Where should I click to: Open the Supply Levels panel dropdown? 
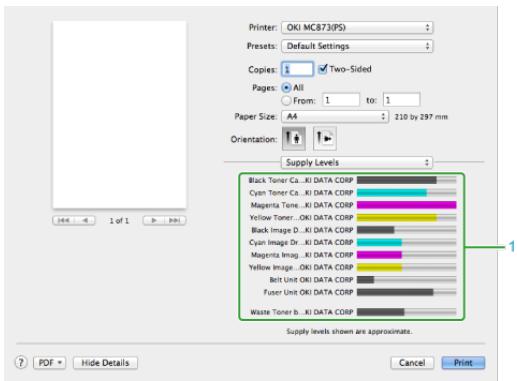357,163
